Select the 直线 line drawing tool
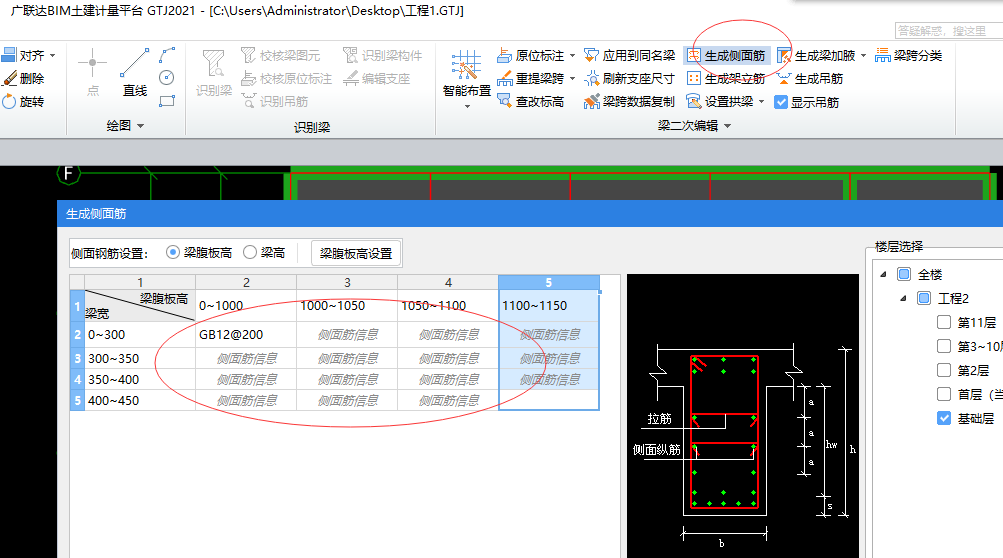Viewport: 1003px width, 558px height. point(135,72)
